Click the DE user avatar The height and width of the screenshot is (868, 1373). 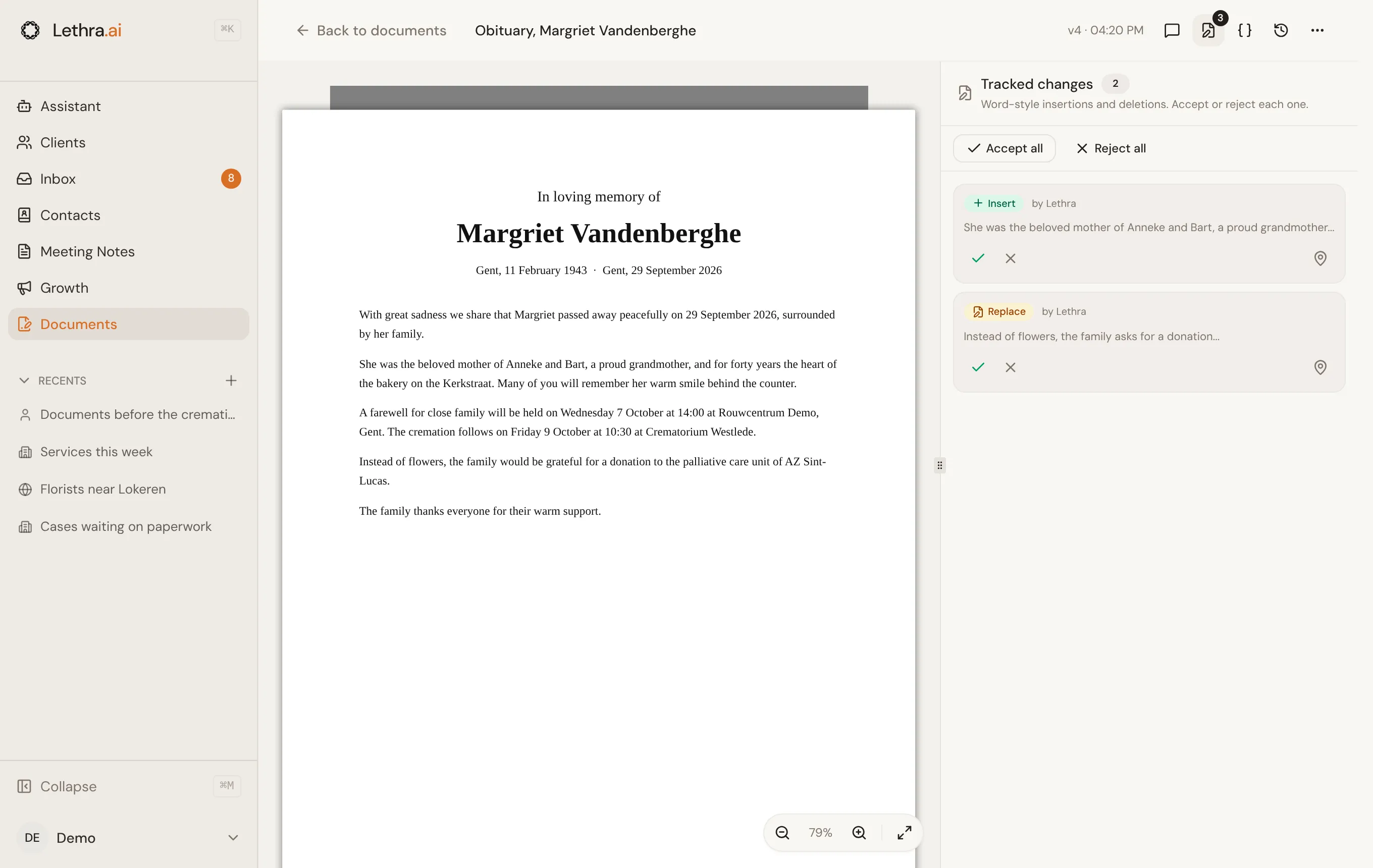[32, 837]
